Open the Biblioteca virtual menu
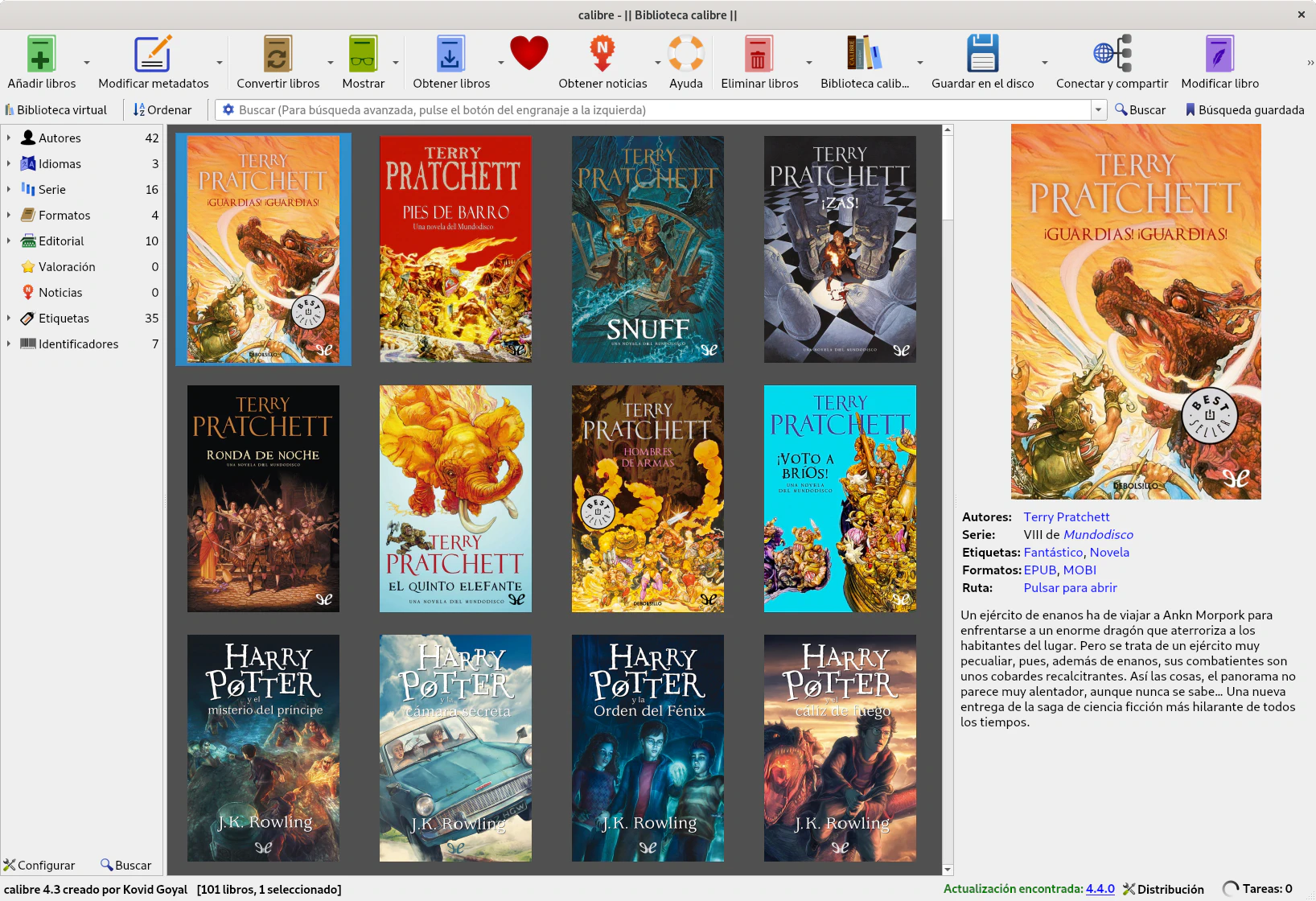This screenshot has height=901, width=1316. point(56,110)
